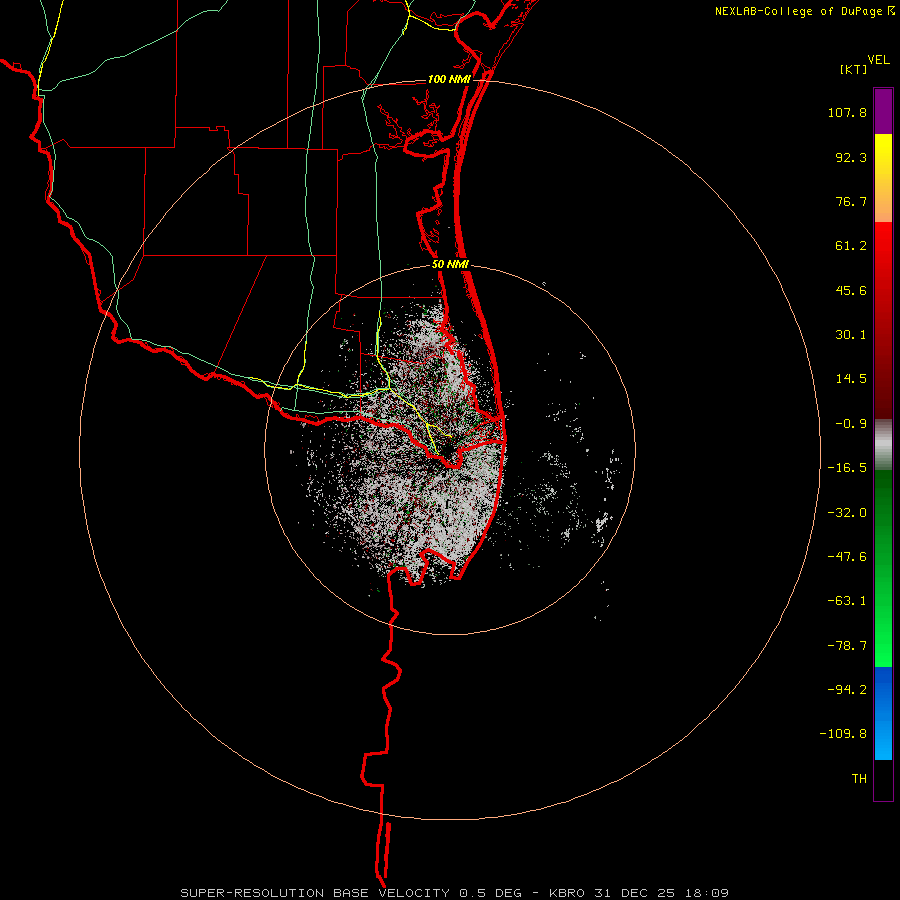The image size is (900, 900).
Task: Click the -47.6 velocity scale value
Action: pyautogui.click(x=847, y=557)
